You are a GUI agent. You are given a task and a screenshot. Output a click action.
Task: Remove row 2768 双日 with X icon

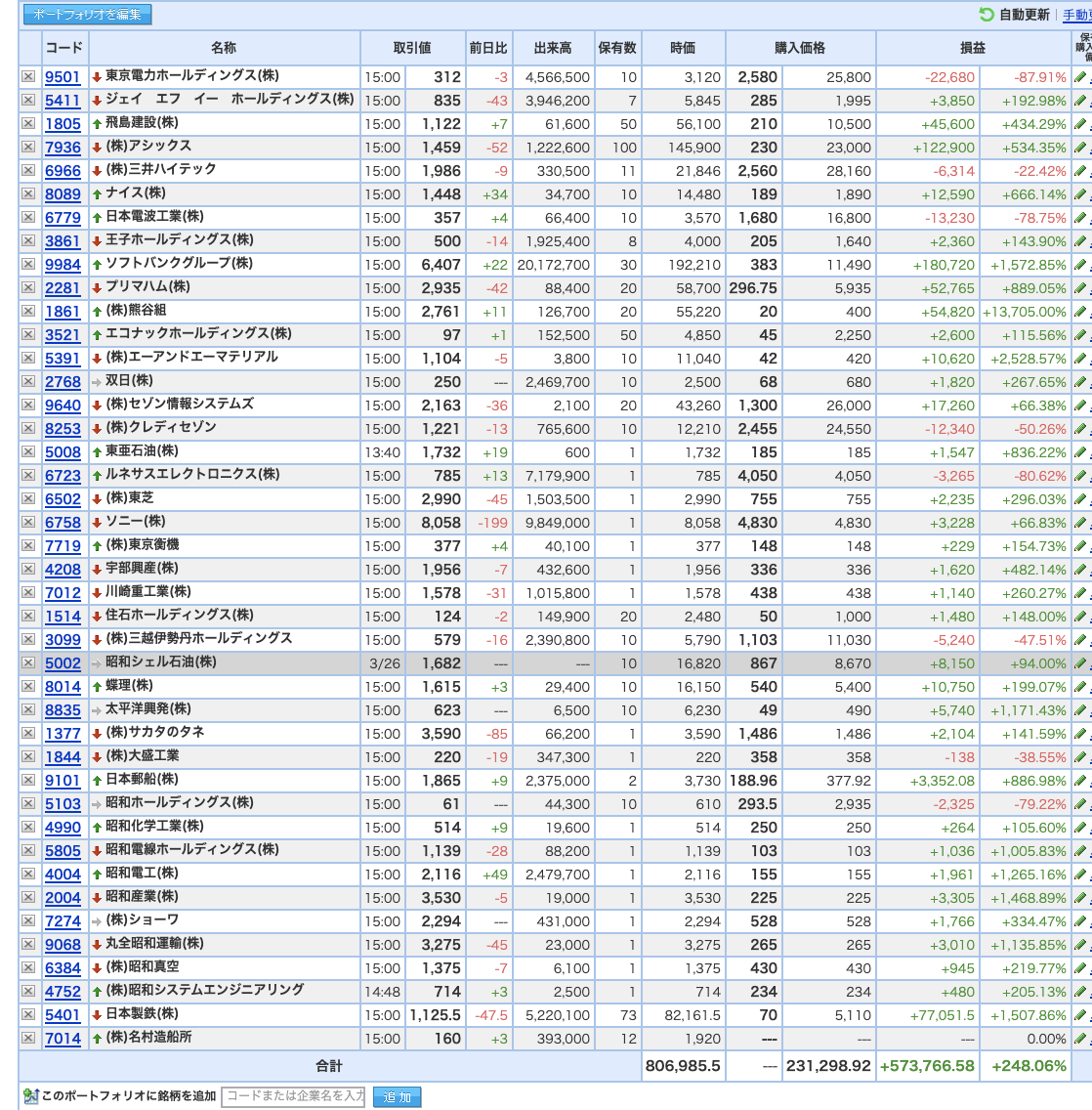[x=28, y=381]
